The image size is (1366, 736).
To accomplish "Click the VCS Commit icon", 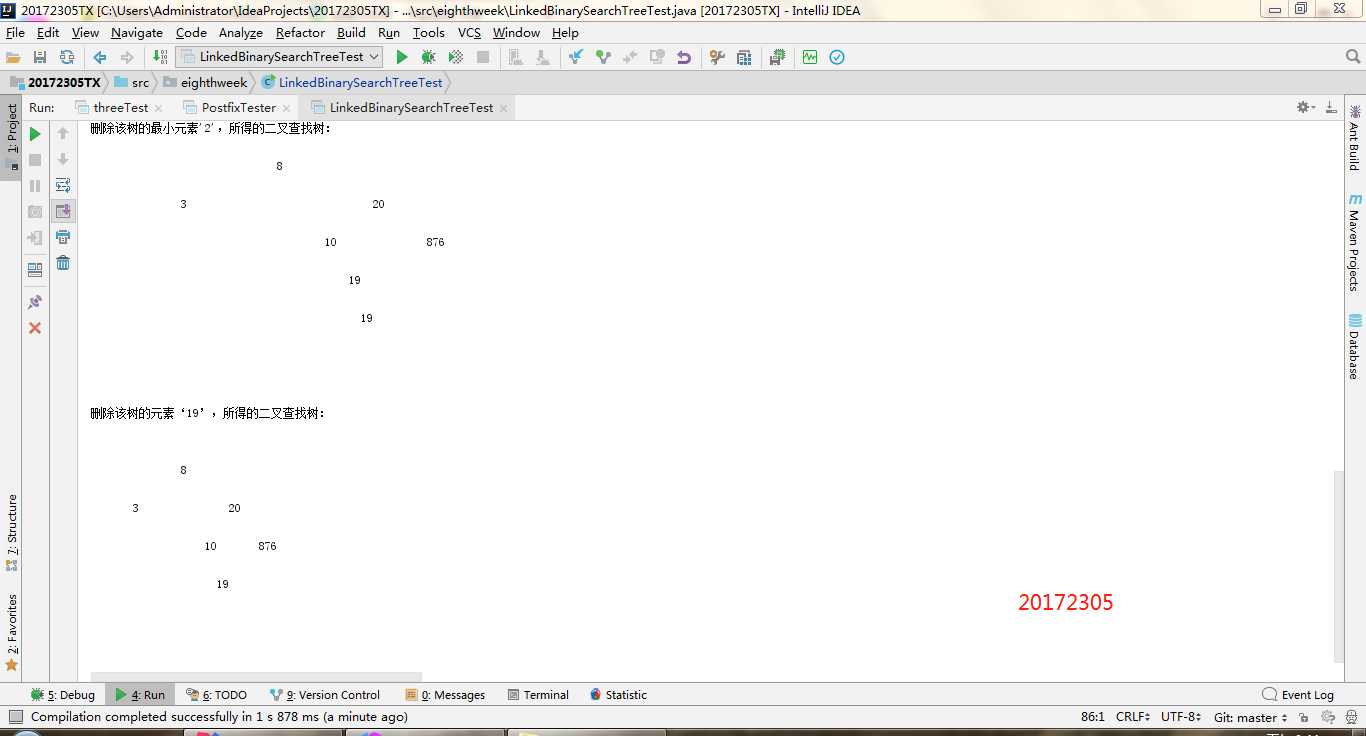I will click(603, 57).
